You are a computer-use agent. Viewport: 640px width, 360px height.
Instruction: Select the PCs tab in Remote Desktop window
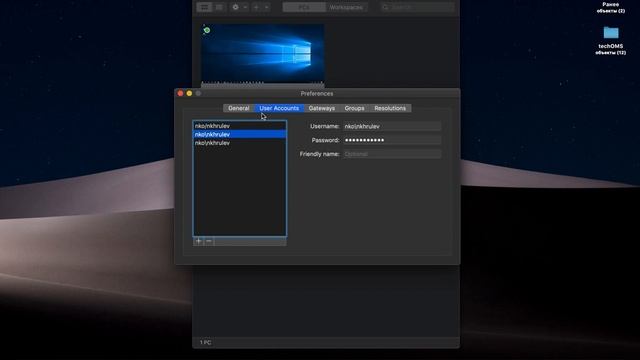(x=304, y=7)
